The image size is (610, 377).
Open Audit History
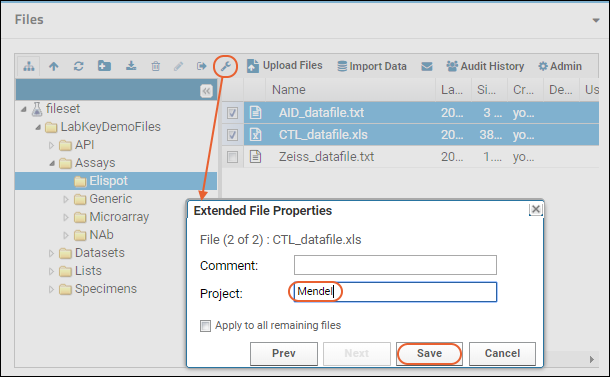[x=485, y=66]
